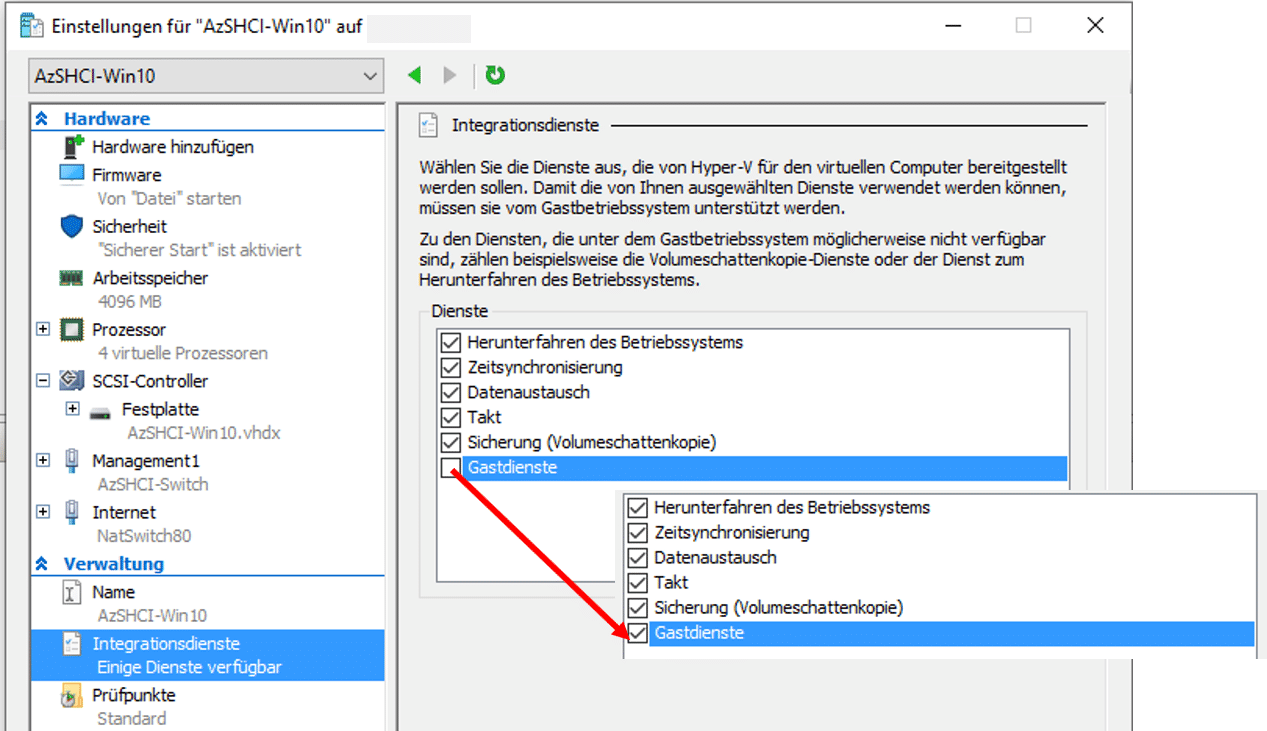Click the Arbeitsspeicher memory chip icon
This screenshot has height=731, width=1267.
pos(72,278)
